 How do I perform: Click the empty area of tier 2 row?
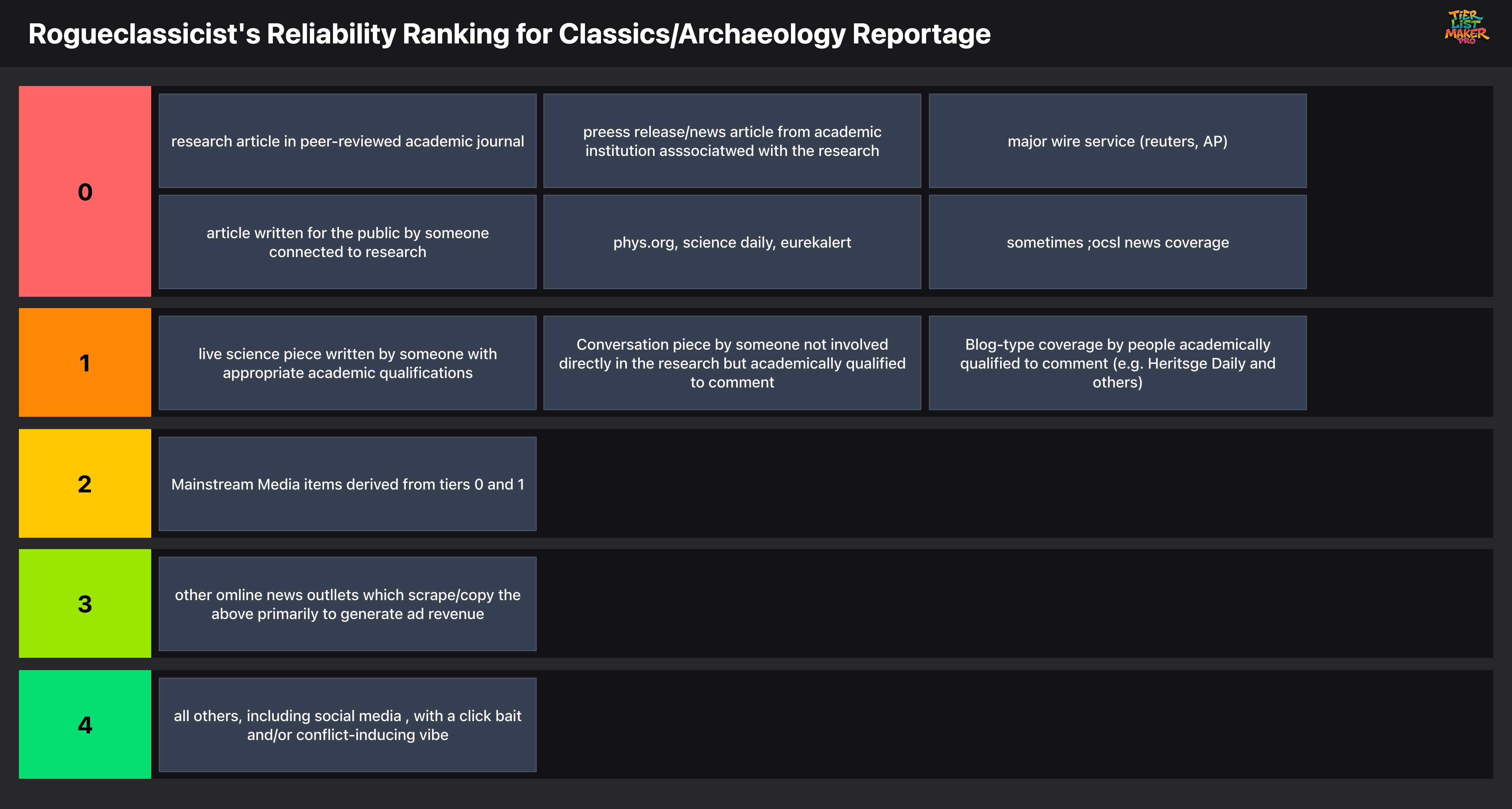coord(998,484)
